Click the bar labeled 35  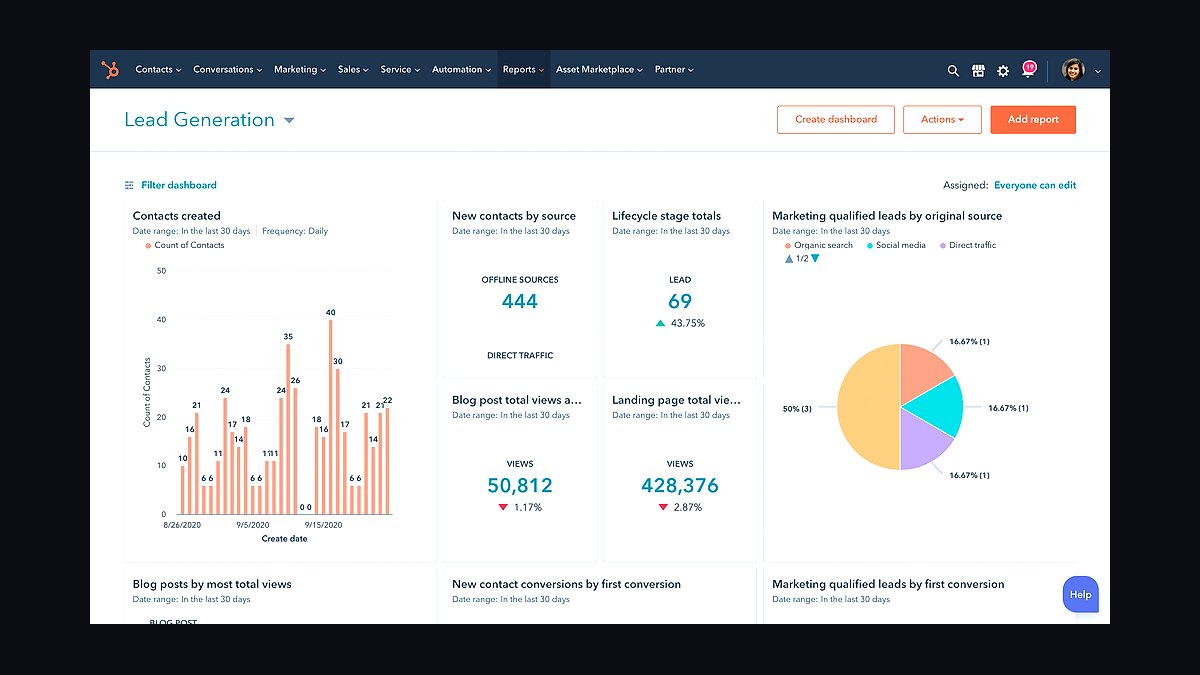coord(288,429)
